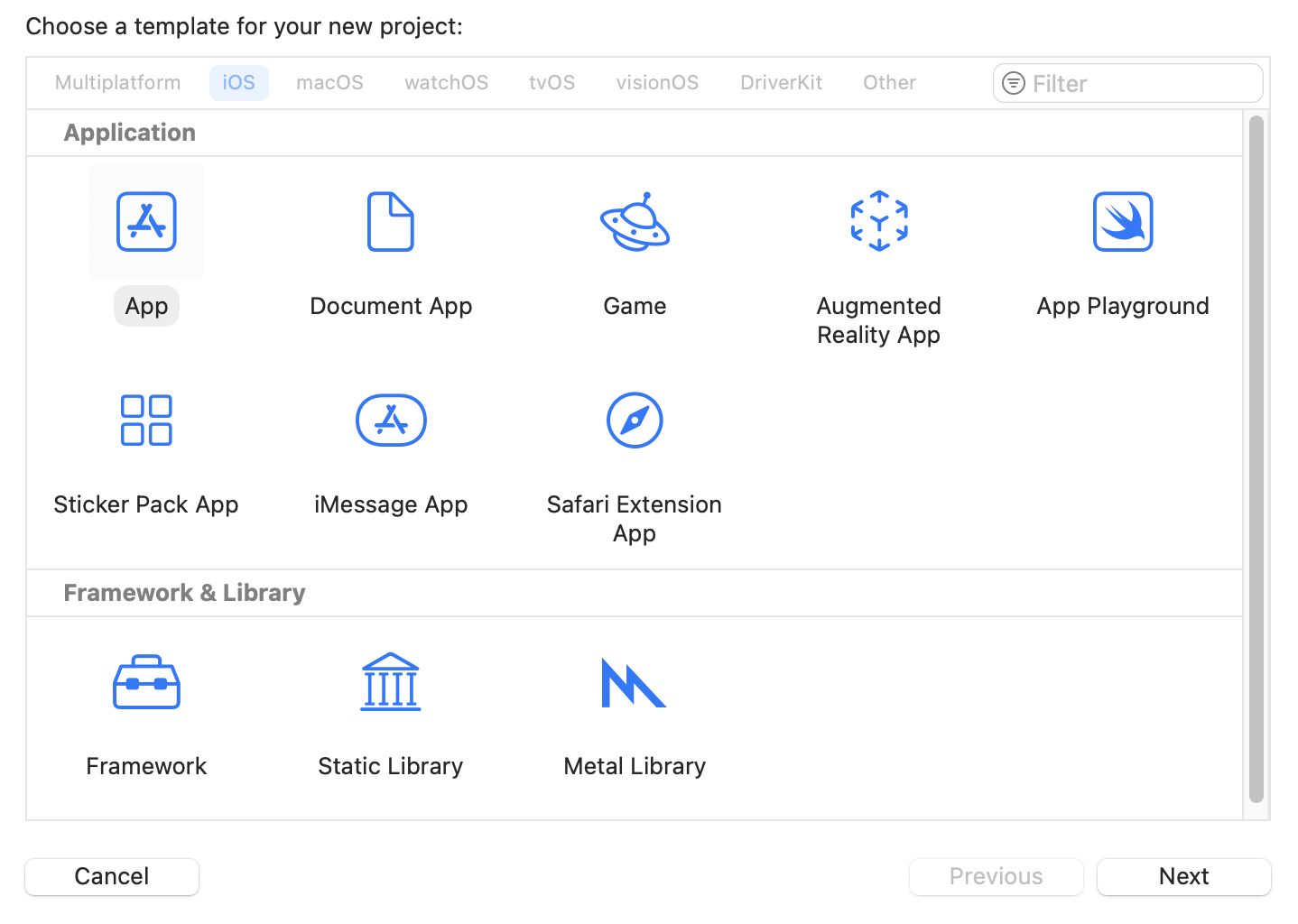
Task: Switch to the macOS tab
Action: [x=329, y=83]
